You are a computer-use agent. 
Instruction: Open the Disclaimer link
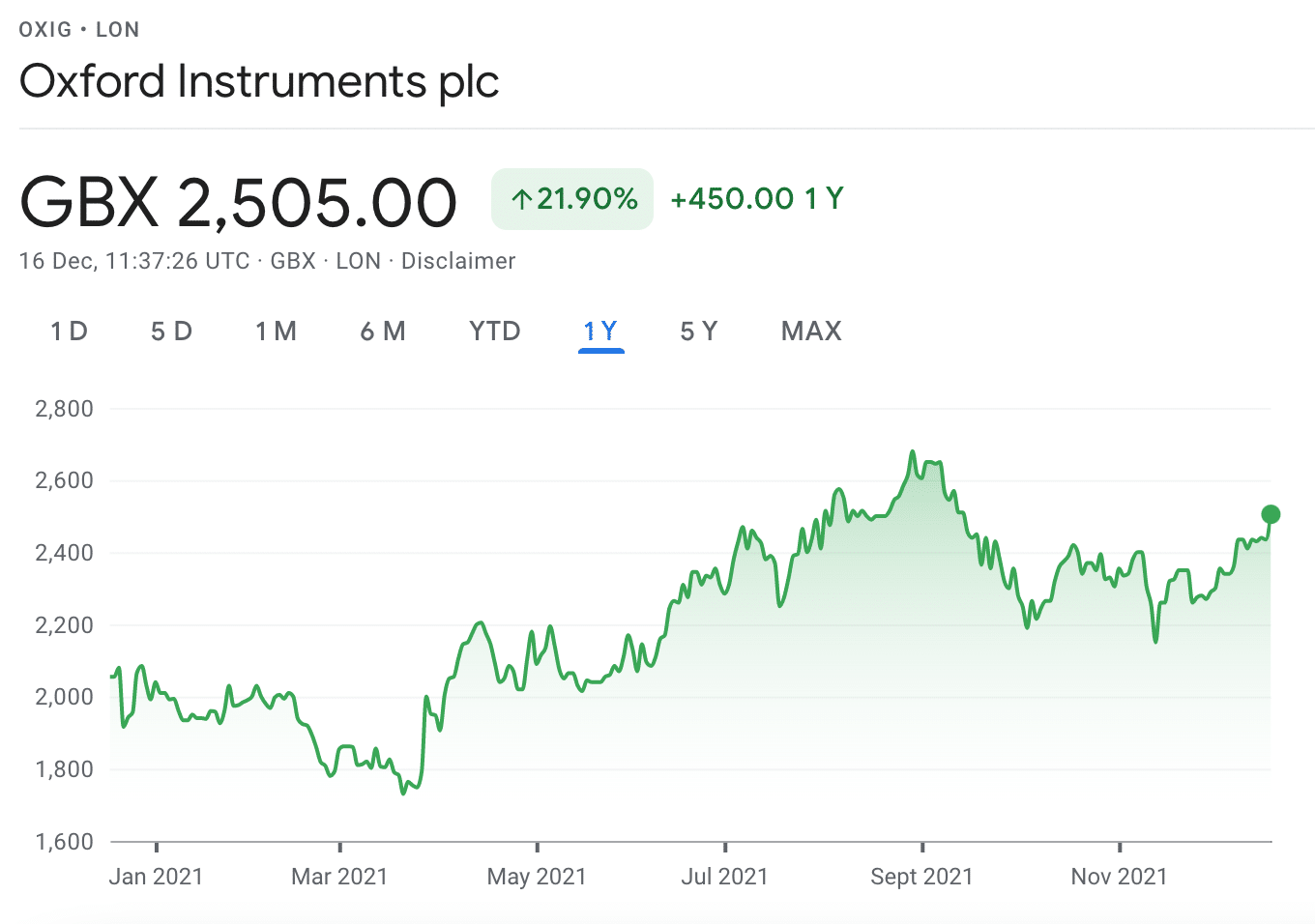pyautogui.click(x=458, y=261)
